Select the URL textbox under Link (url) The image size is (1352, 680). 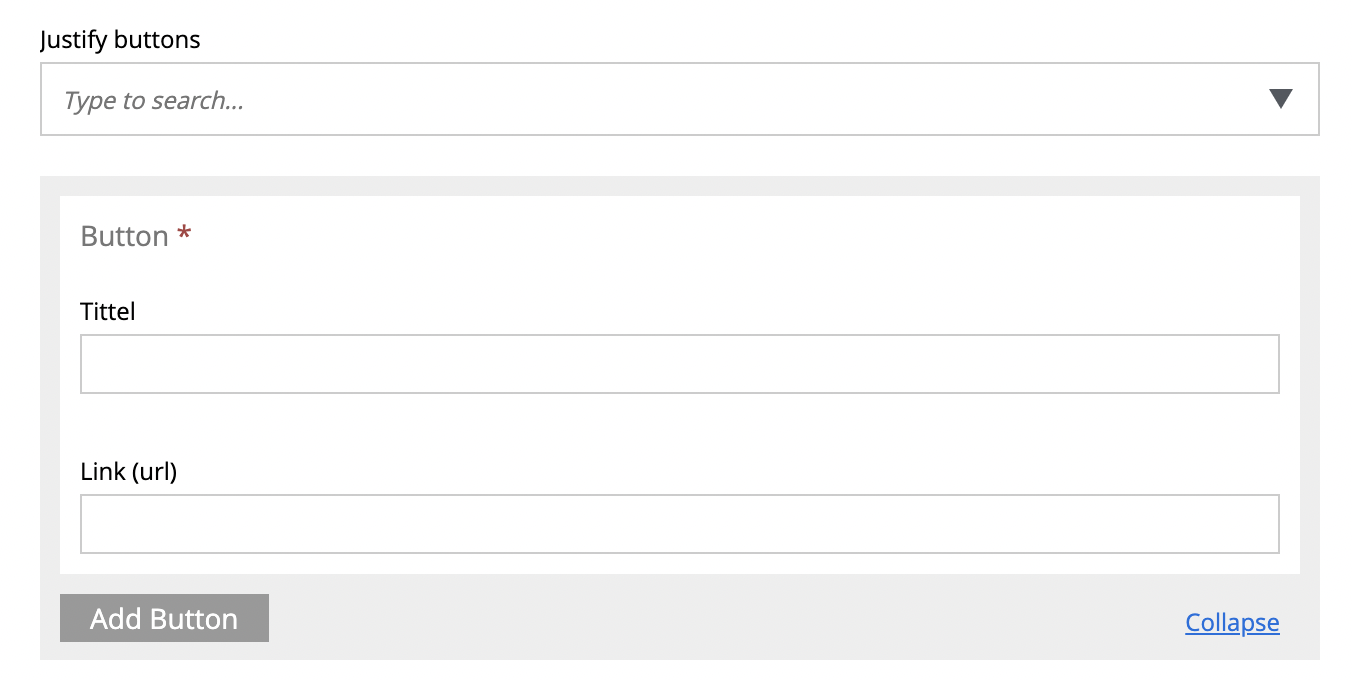tap(679, 524)
